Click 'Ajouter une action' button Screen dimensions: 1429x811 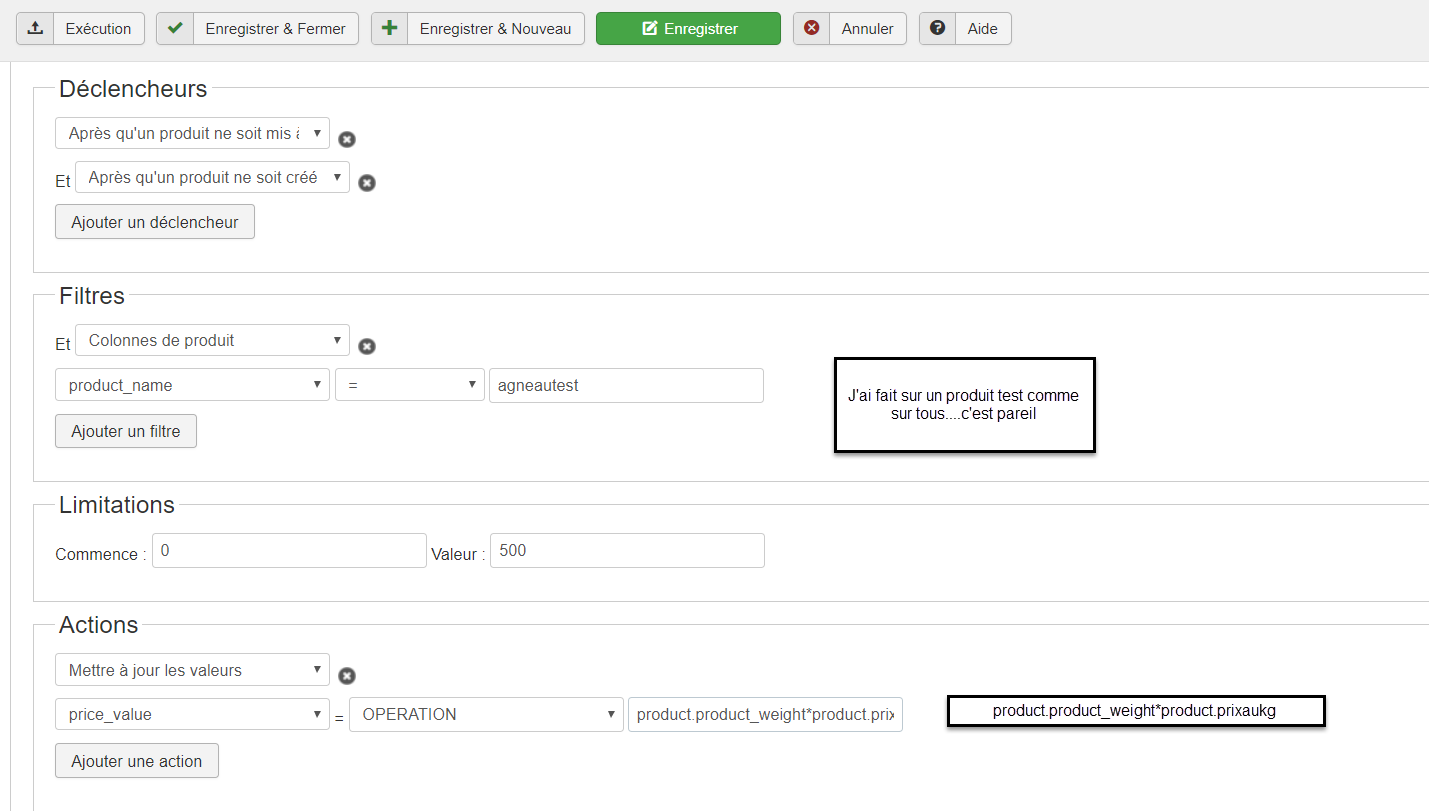click(x=137, y=761)
